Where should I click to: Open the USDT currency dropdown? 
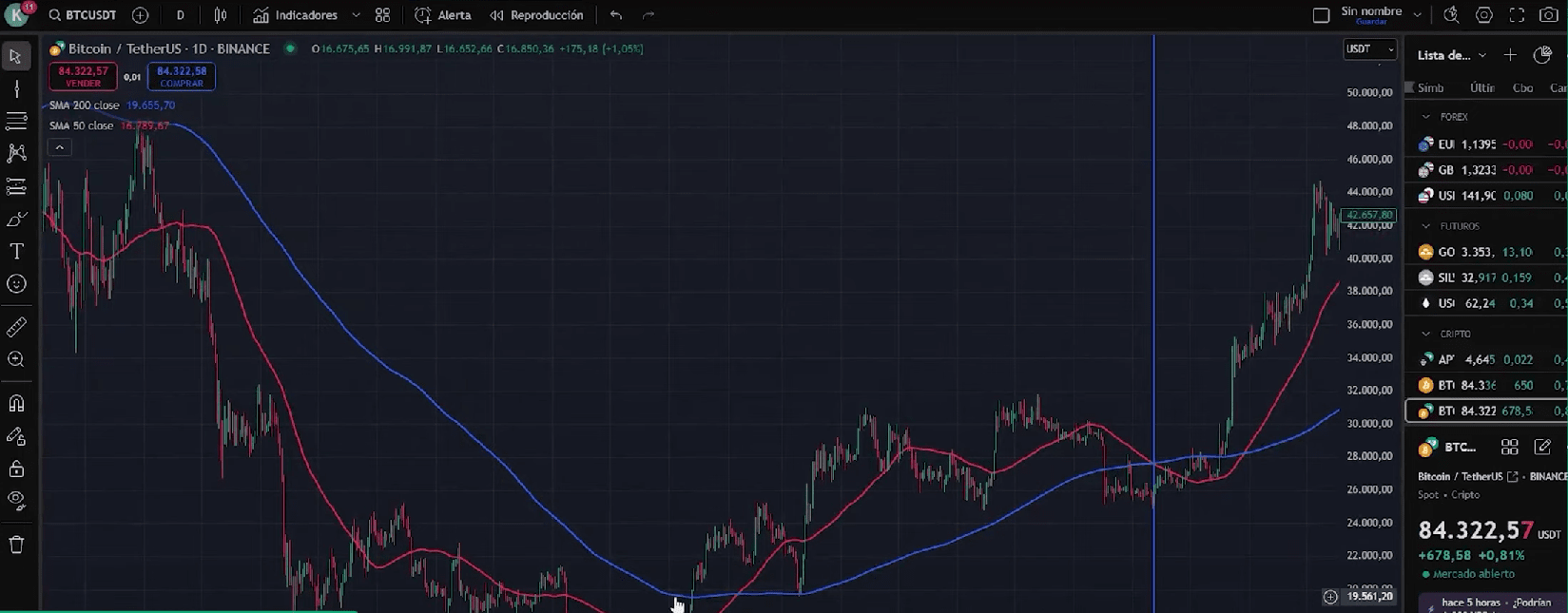point(1369,49)
